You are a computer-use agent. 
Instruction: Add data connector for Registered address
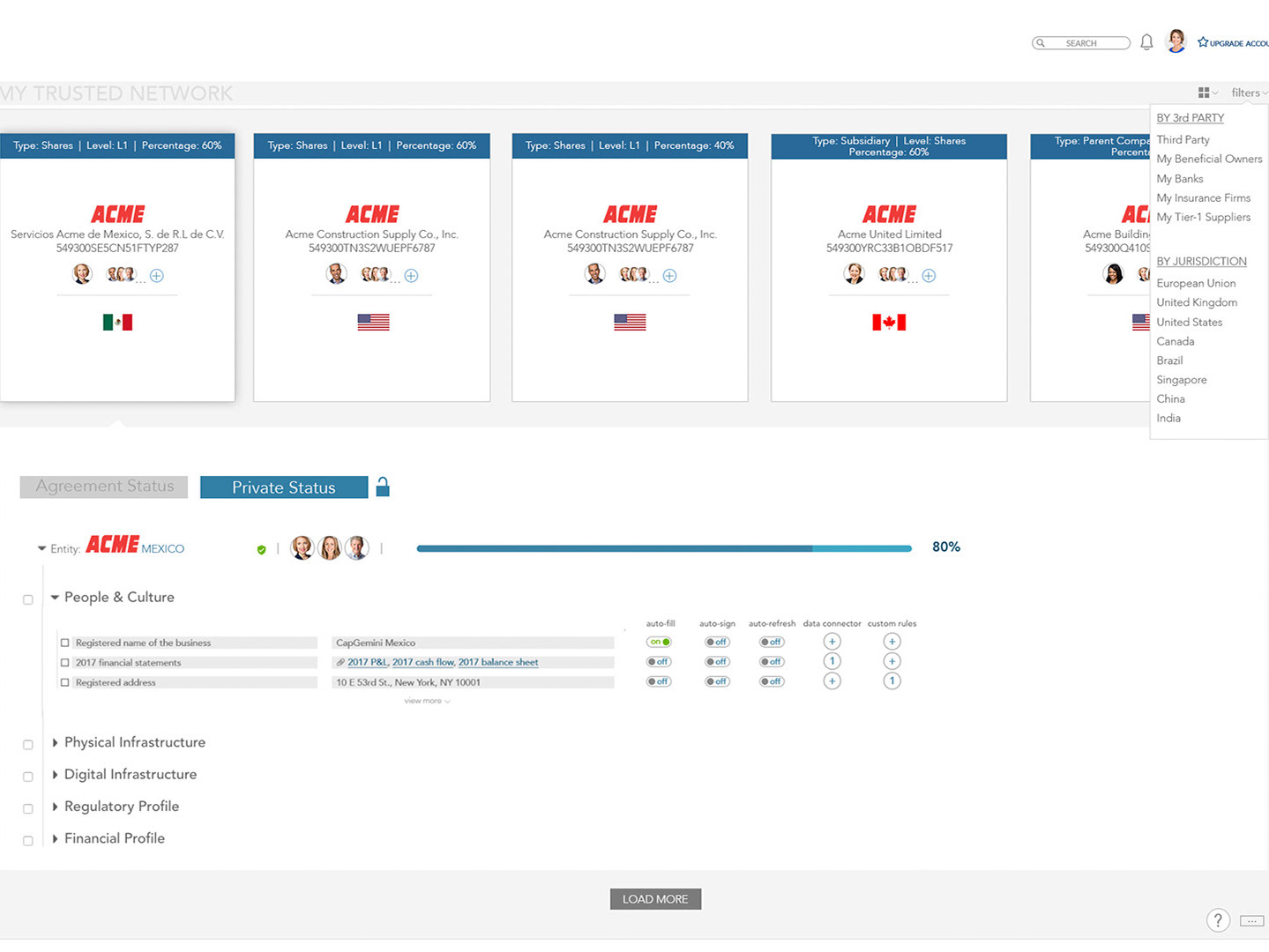[832, 681]
